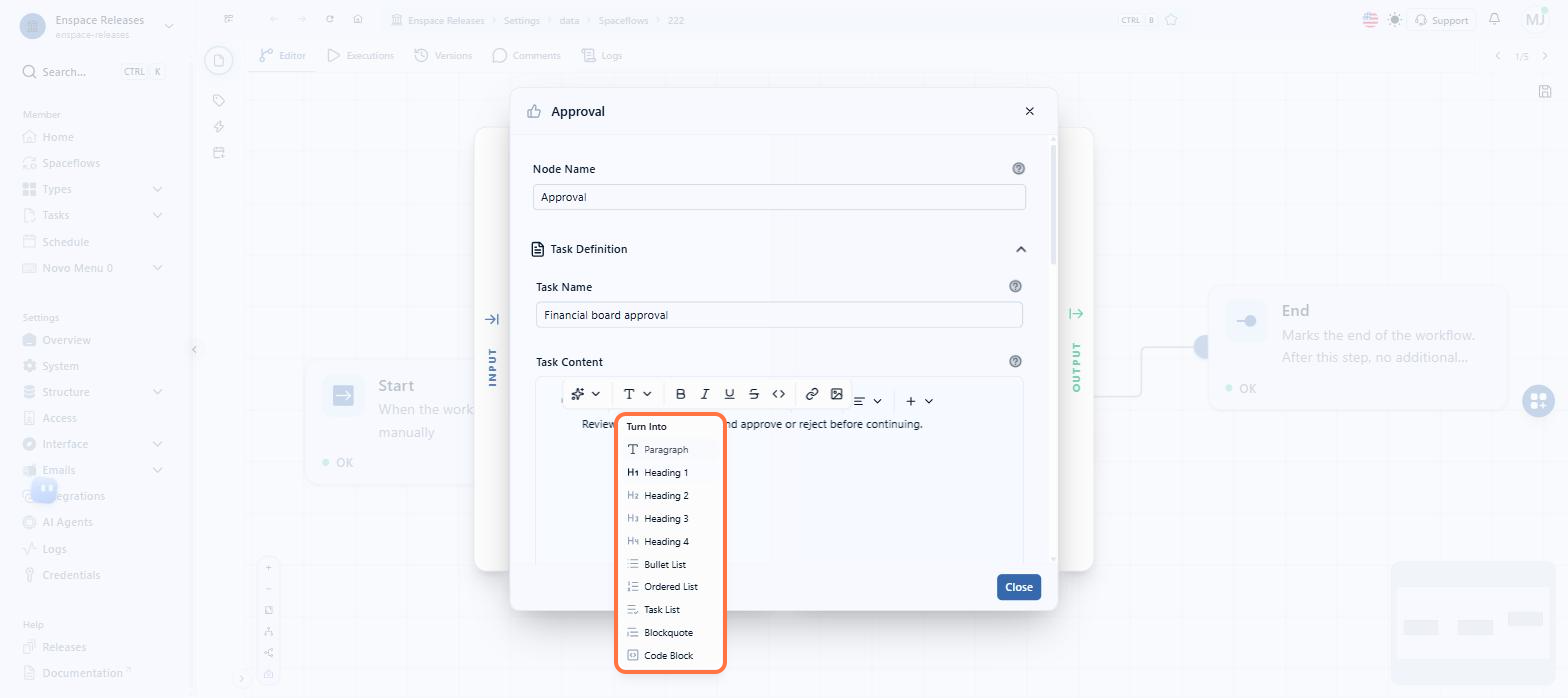Expand the Types sidebar item
Screen dimensions: 1568x698
(157, 189)
